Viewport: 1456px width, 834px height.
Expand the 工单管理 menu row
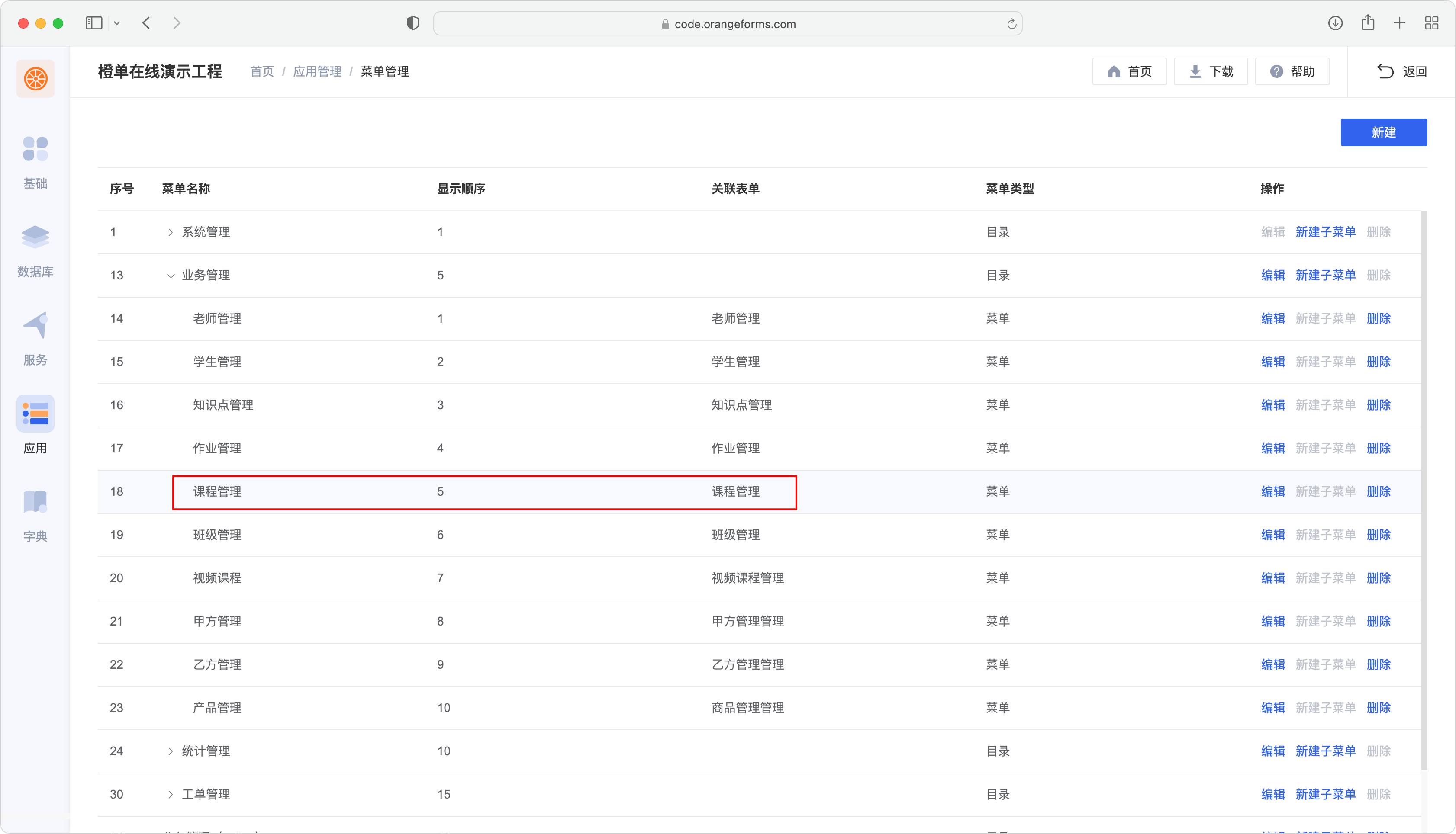pos(170,795)
